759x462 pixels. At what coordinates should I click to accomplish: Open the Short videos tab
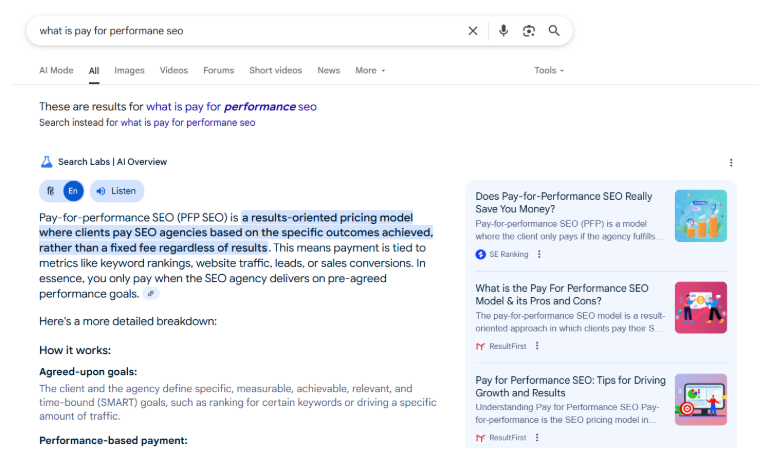[275, 71]
